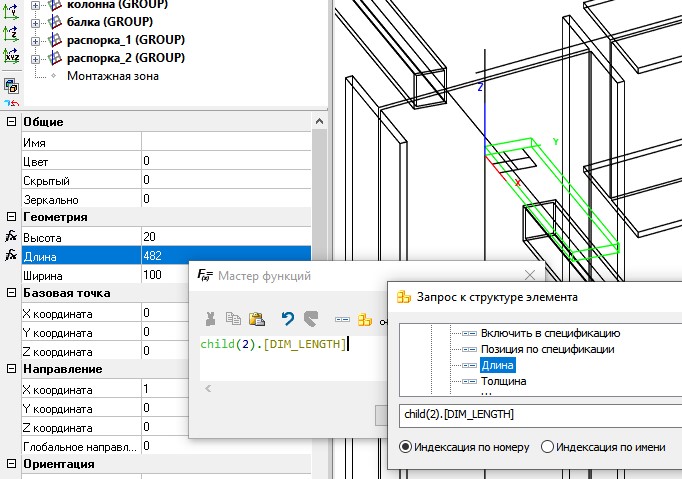Select Индексация по номеру radio button
This screenshot has width=682, height=479.
click(x=405, y=447)
